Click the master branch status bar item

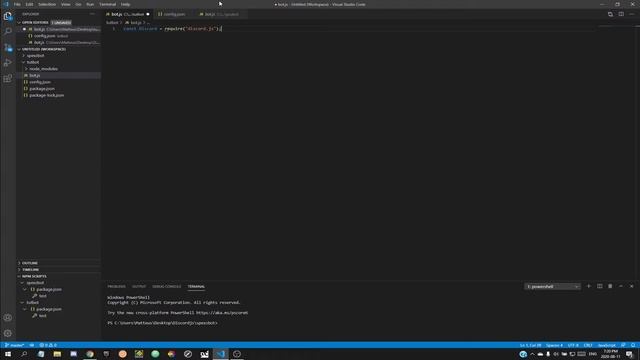(x=15, y=345)
